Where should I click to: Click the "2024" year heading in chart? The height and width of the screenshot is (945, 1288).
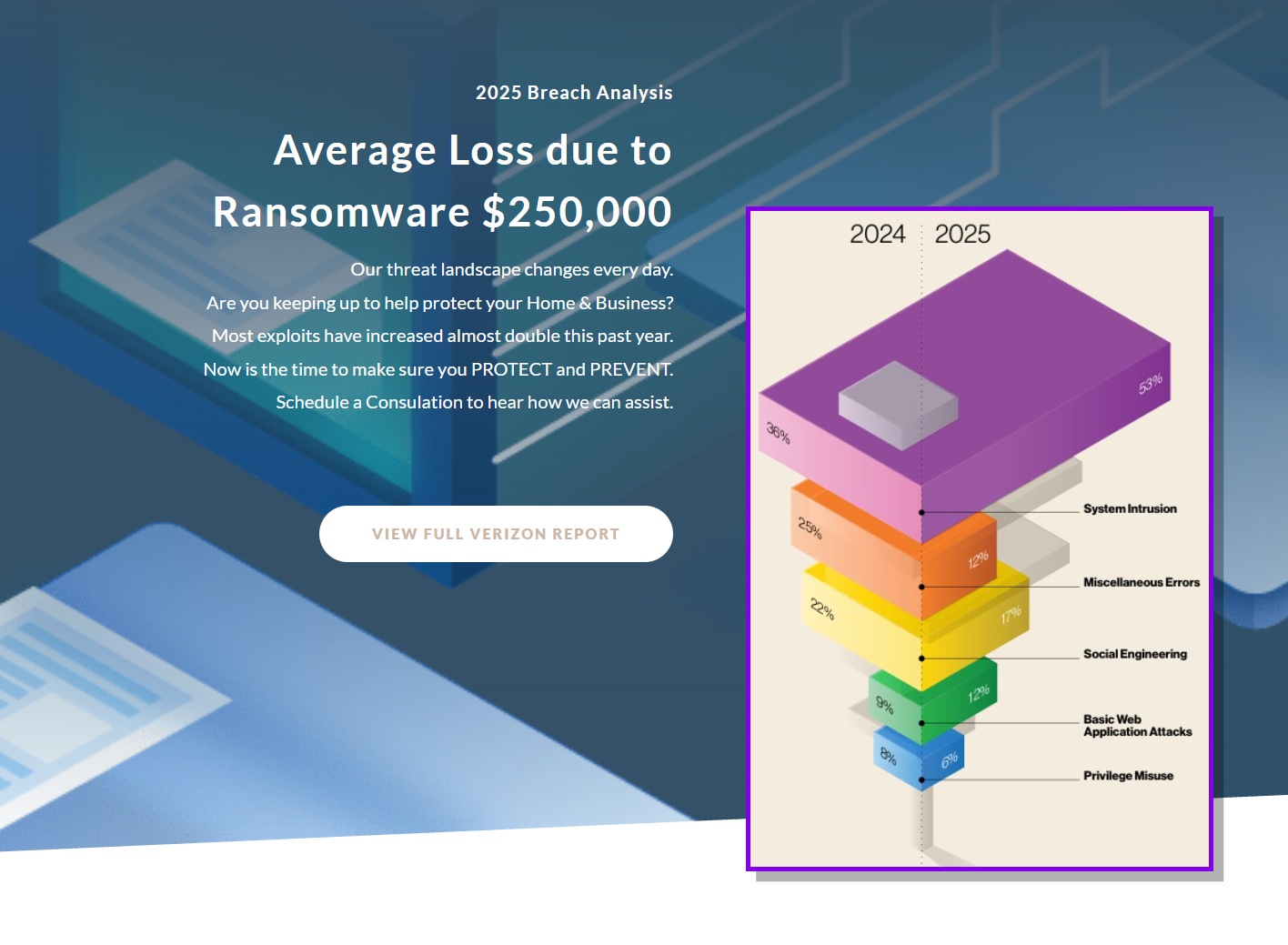[878, 234]
